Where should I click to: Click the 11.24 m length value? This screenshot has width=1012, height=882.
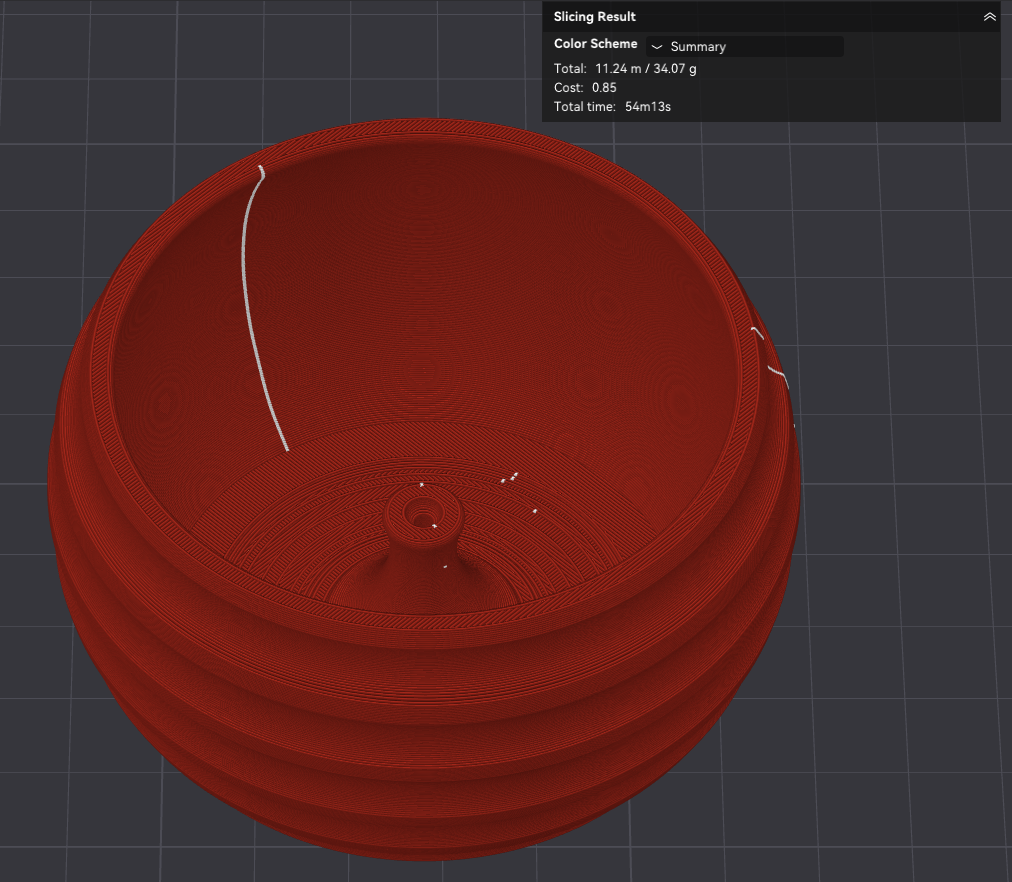click(x=618, y=68)
